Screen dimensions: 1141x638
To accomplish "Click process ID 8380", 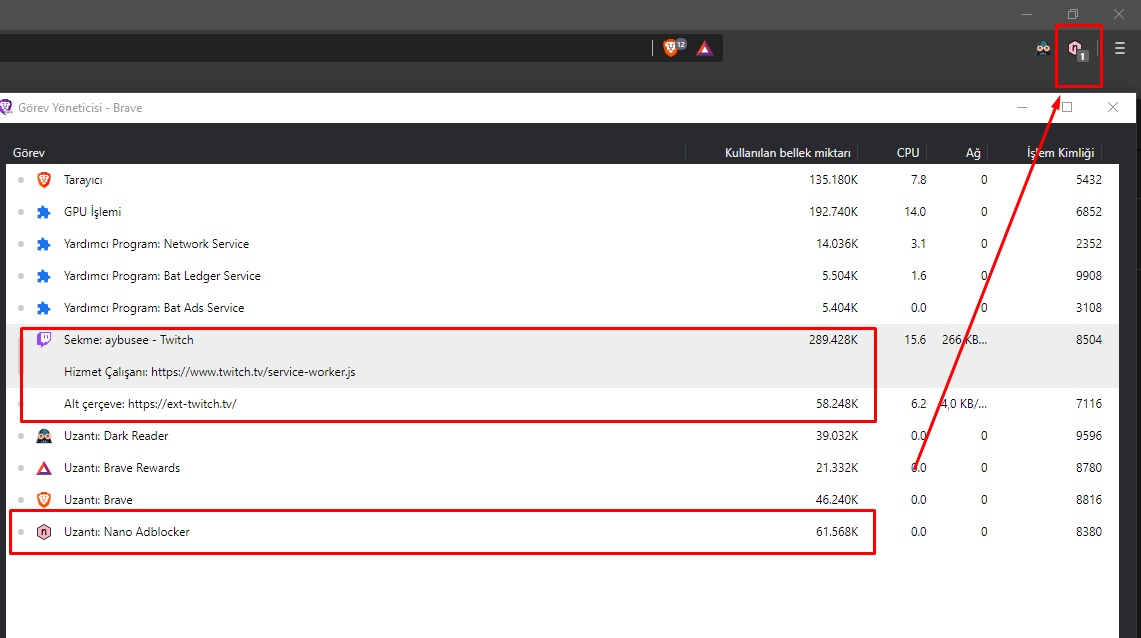I will point(1089,532).
